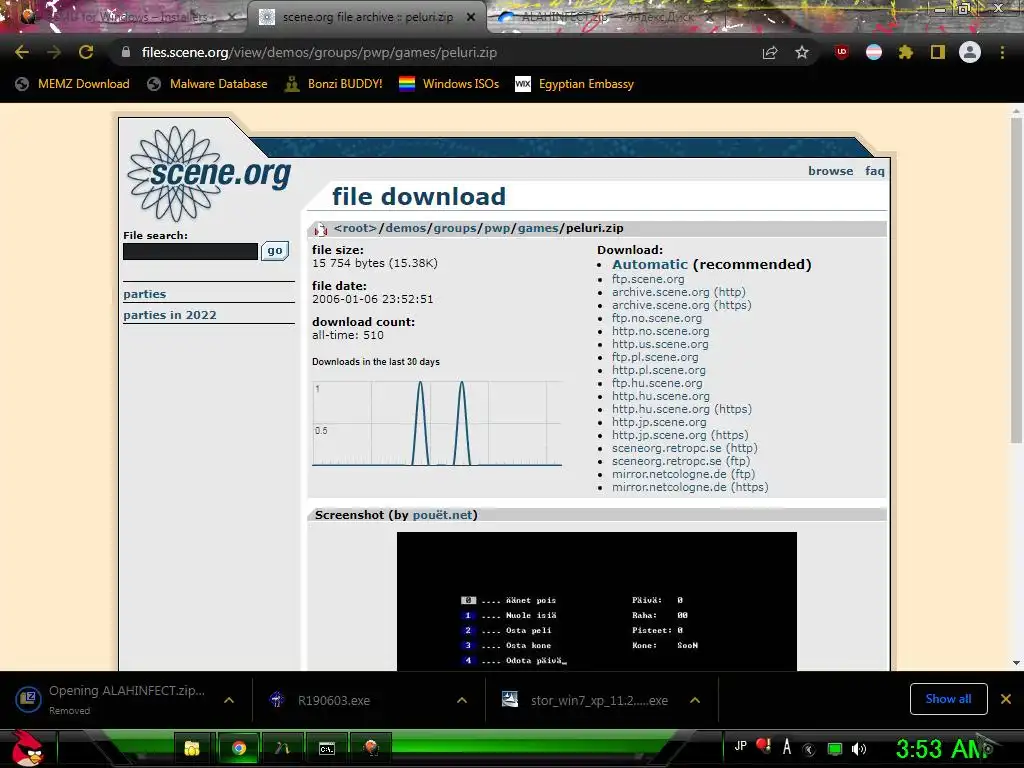Close the downloads bar
The width and height of the screenshot is (1024, 768).
tap(1006, 699)
